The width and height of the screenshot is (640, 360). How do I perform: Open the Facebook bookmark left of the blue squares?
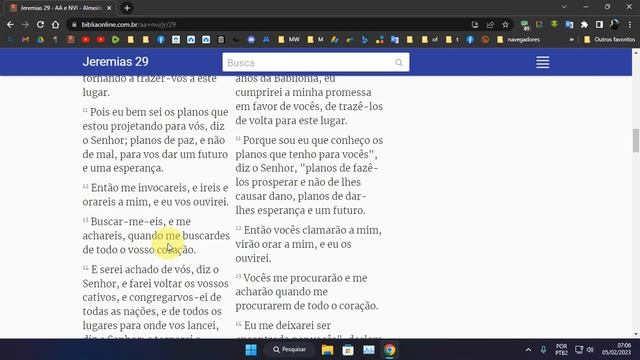tap(161, 40)
